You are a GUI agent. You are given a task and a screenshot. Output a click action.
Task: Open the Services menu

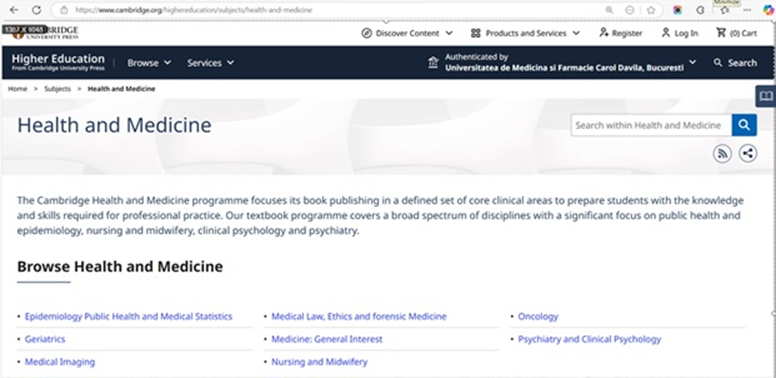[x=210, y=63]
